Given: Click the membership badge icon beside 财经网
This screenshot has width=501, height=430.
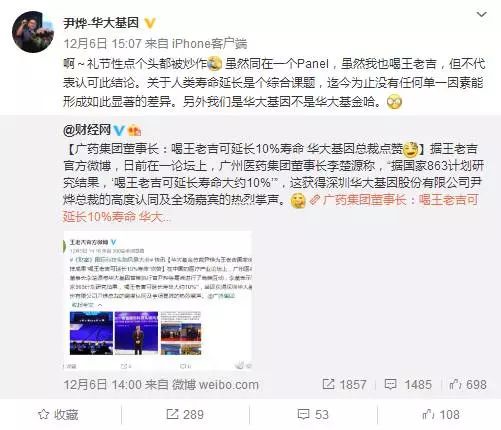Looking at the screenshot, I should click(134, 130).
